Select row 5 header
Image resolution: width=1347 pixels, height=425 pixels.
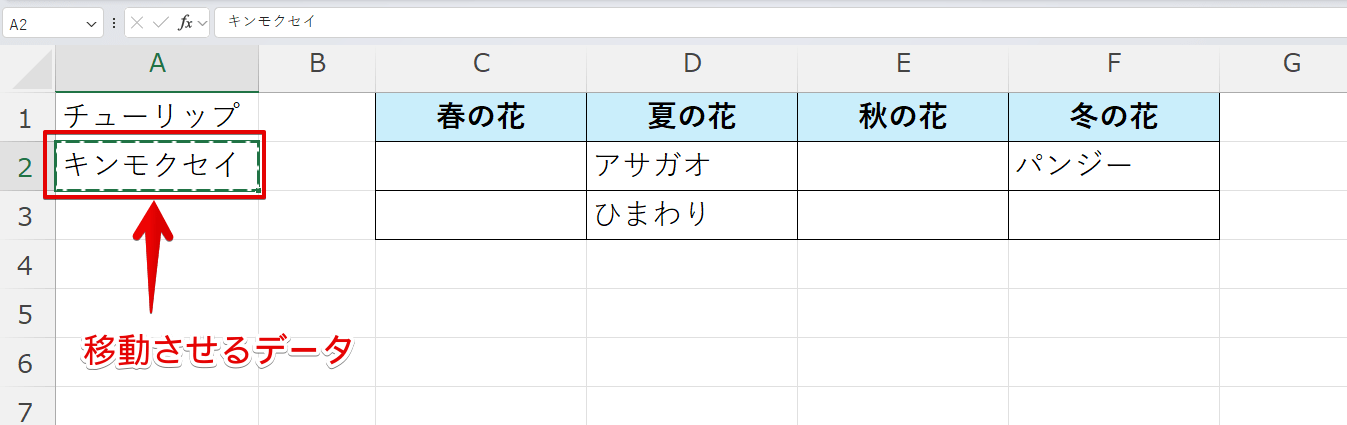(x=27, y=314)
